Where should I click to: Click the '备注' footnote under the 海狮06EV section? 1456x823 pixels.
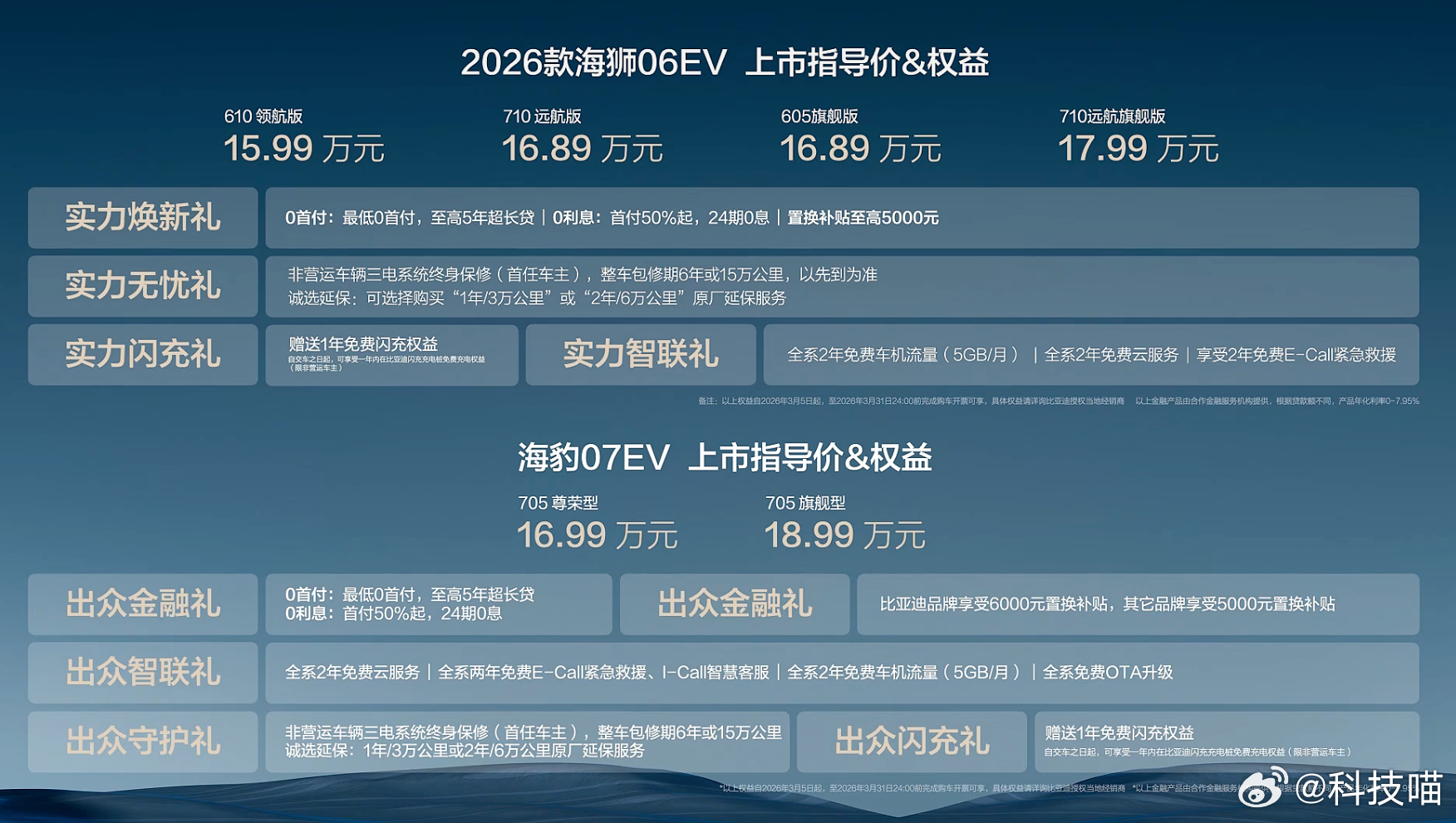coord(1059,401)
